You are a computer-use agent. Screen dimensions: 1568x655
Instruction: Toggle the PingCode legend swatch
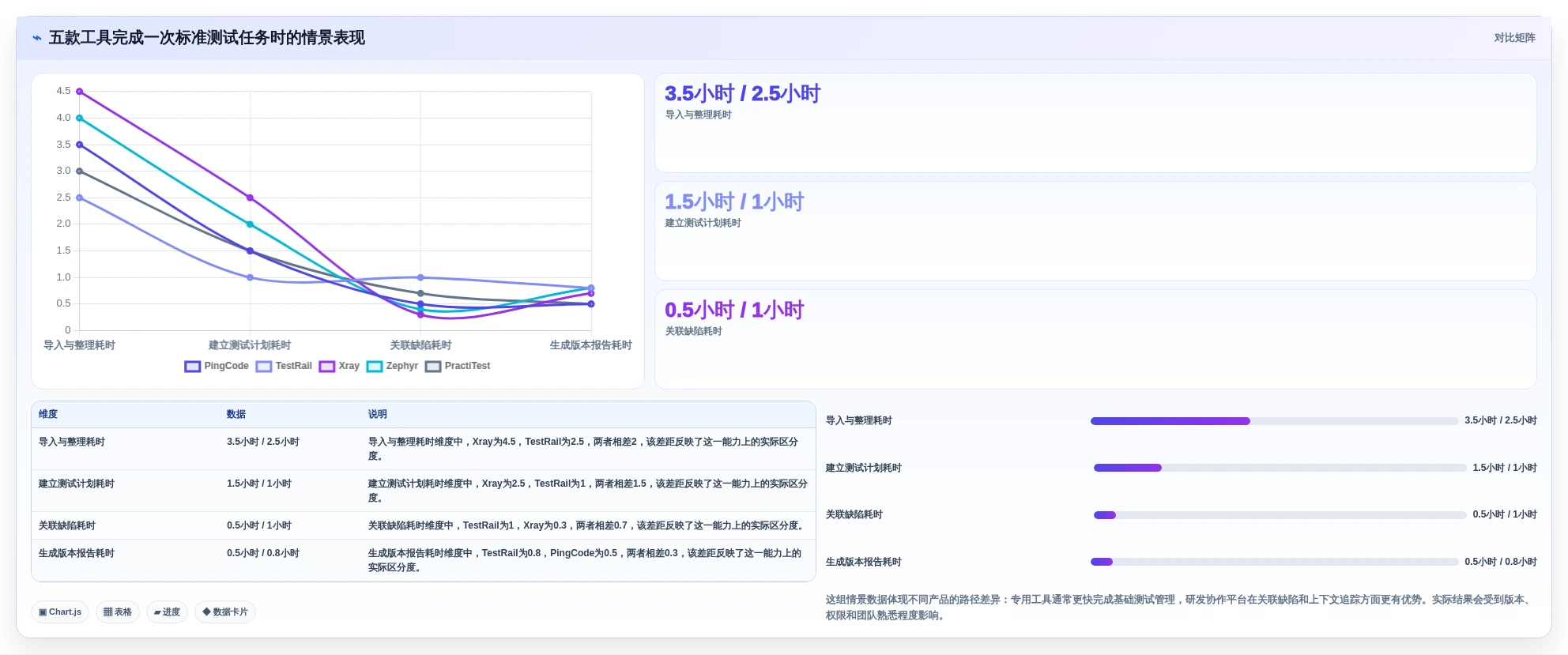(x=192, y=366)
